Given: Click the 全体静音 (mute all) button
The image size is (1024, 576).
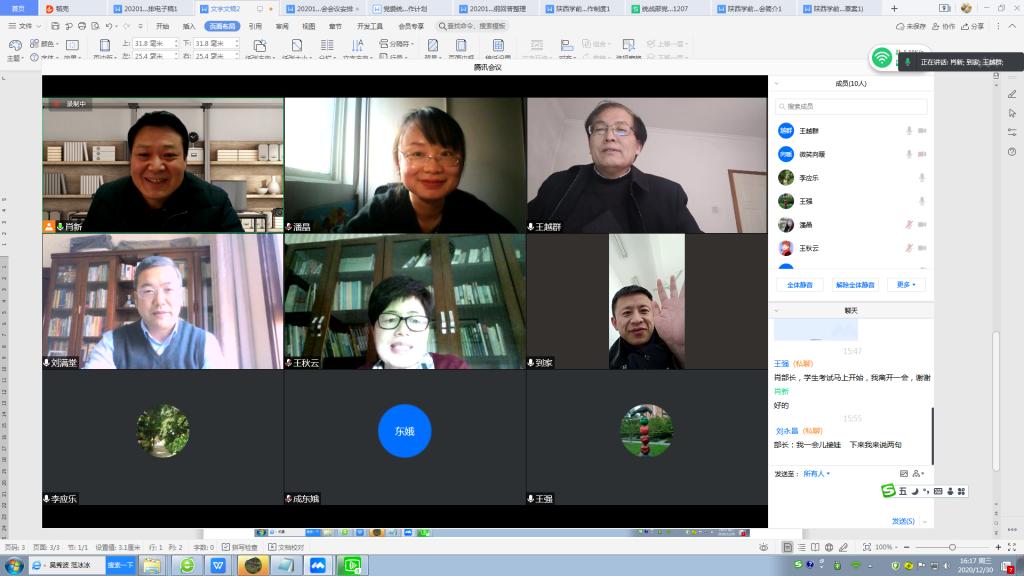Looking at the screenshot, I should [x=799, y=285].
